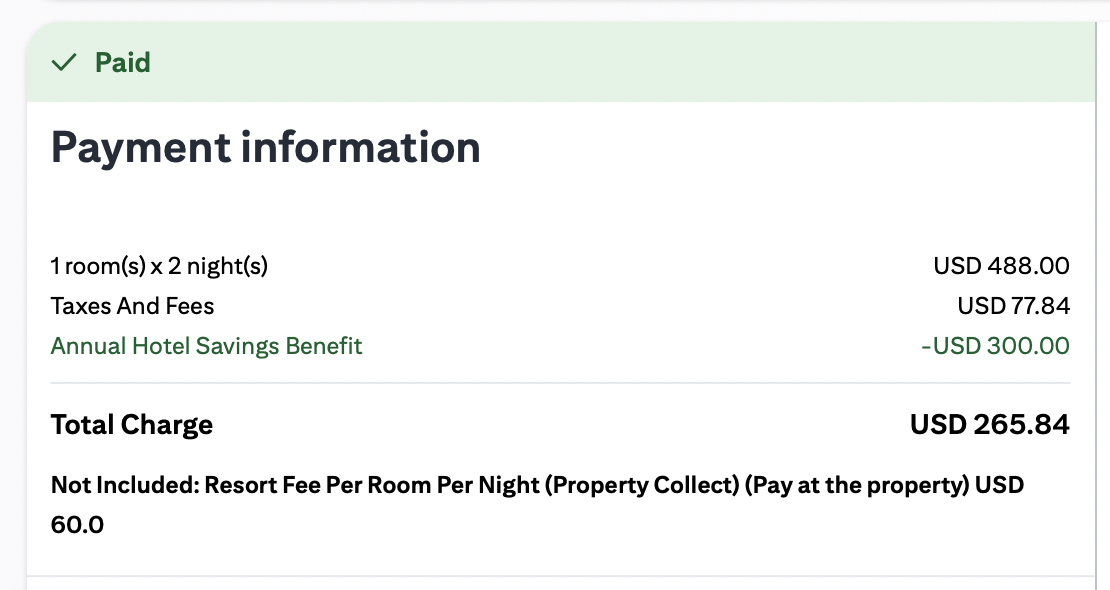The image size is (1110, 590).
Task: Click the room price USD 488.00
Action: [x=1001, y=266]
